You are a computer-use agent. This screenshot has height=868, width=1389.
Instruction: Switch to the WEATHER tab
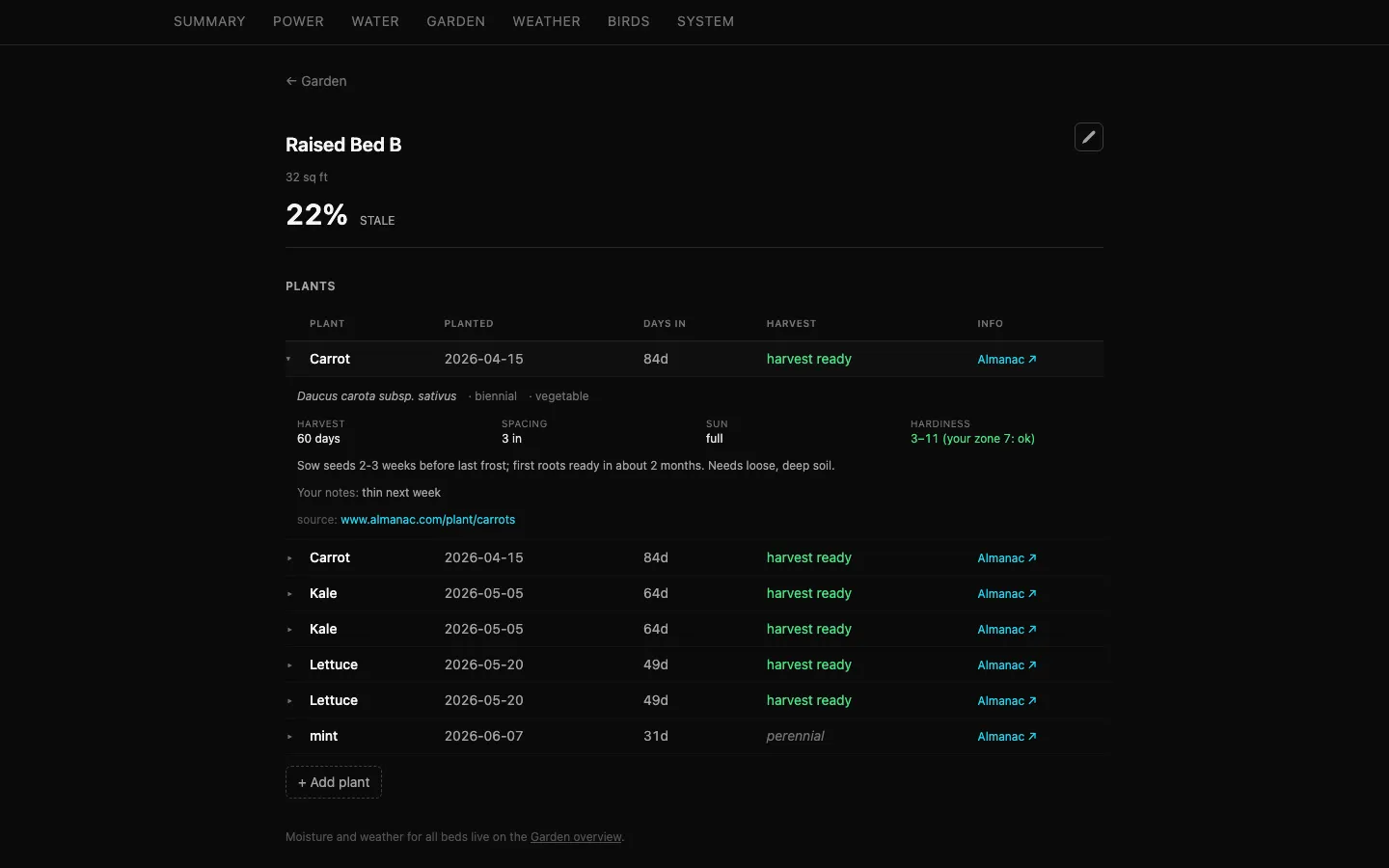point(546,21)
